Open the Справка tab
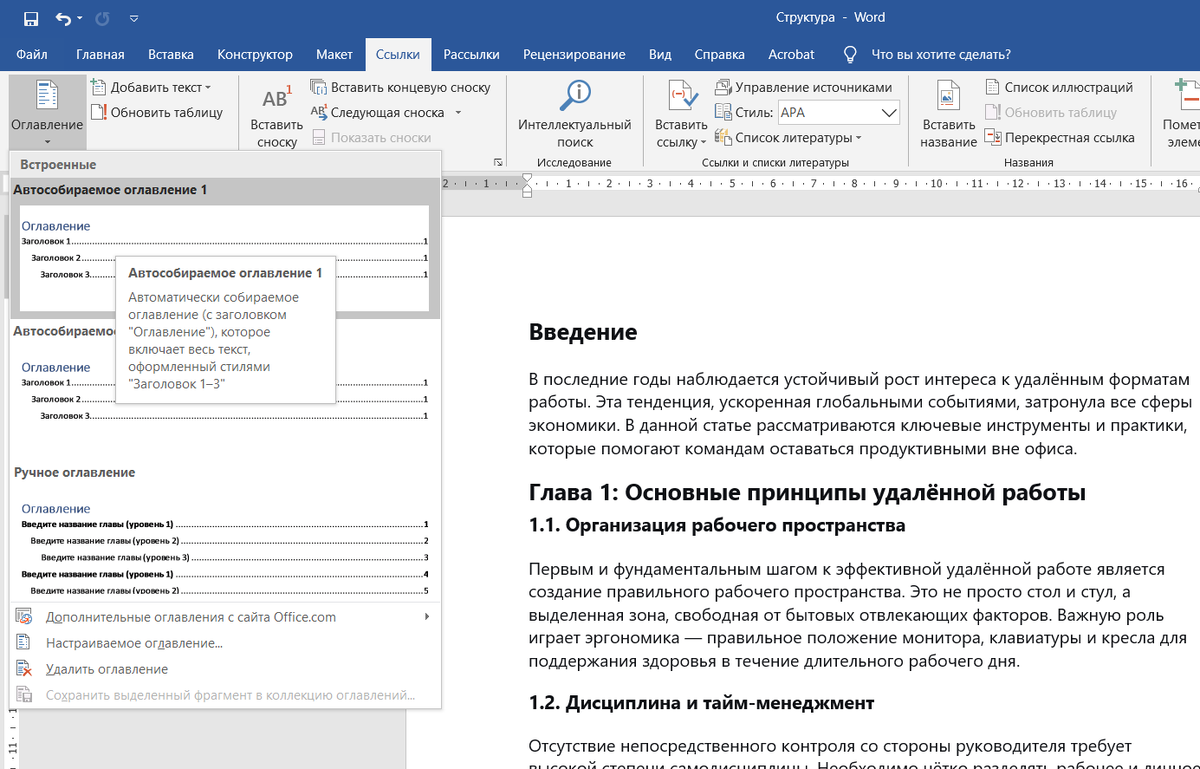The image size is (1200, 769). point(719,54)
